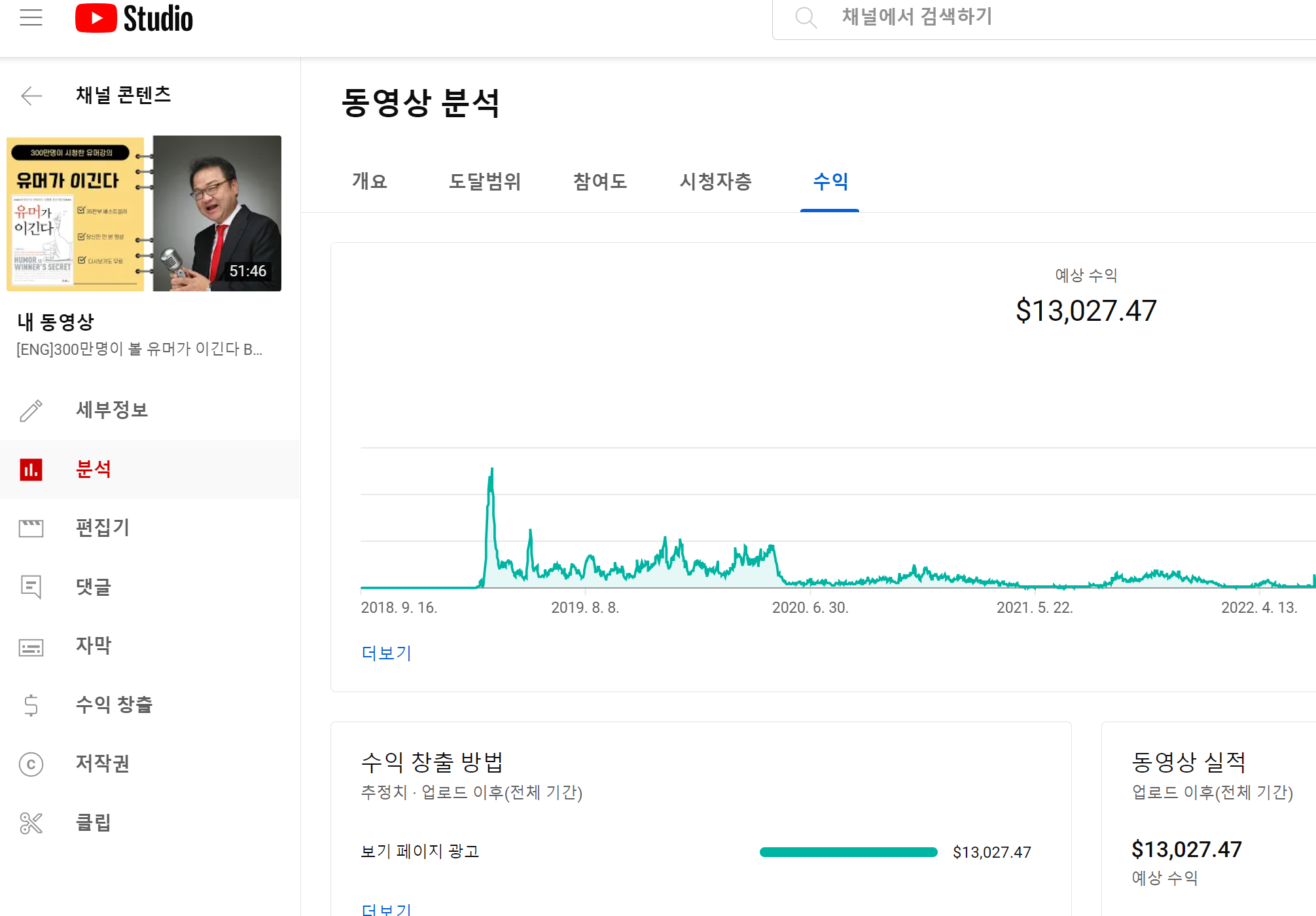Click the copyright icon next to 저작권

click(x=31, y=764)
